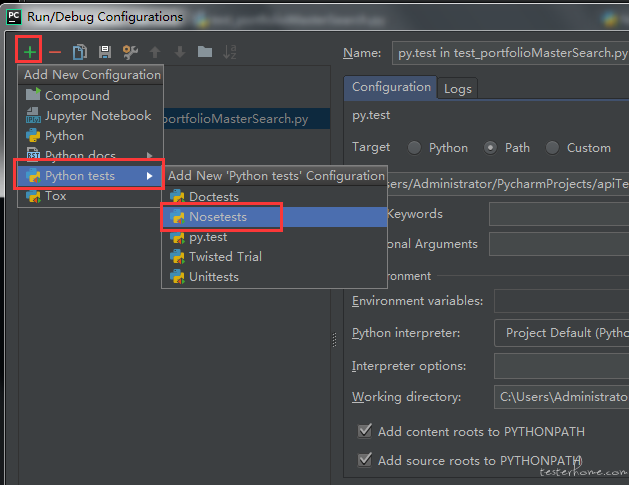Open the Python docs submenu
This screenshot has height=485, width=629.
90,154
